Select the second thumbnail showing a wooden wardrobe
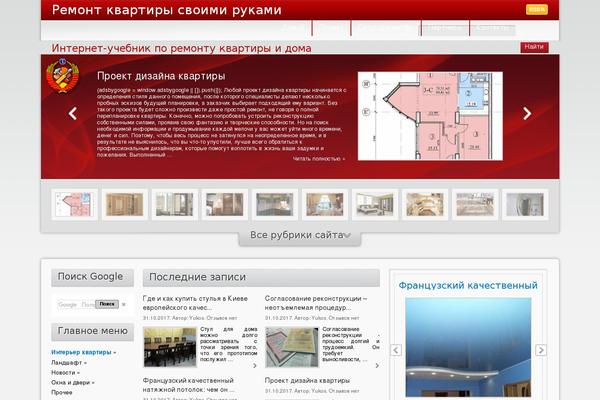 (x=125, y=204)
